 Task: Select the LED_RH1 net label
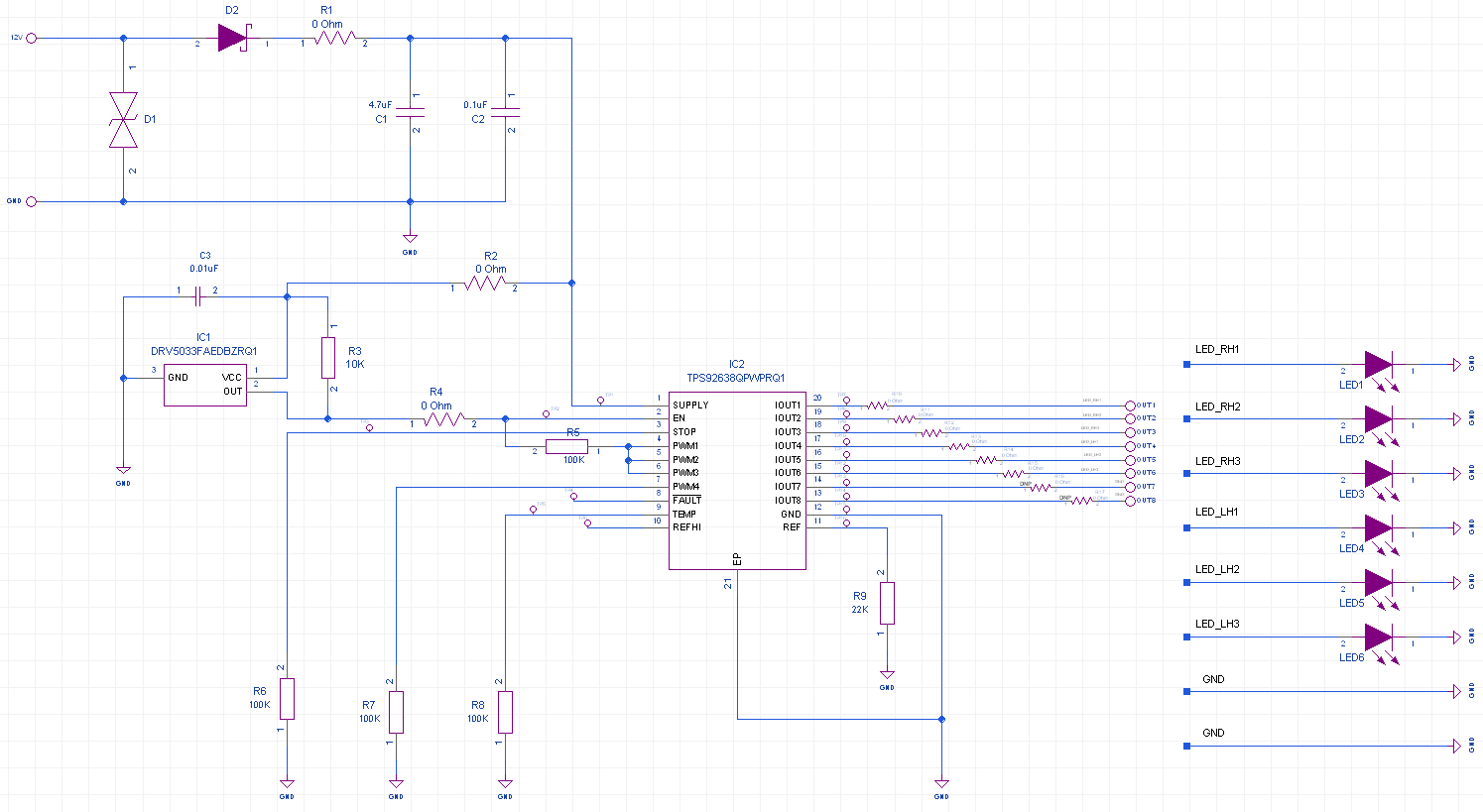1217,349
